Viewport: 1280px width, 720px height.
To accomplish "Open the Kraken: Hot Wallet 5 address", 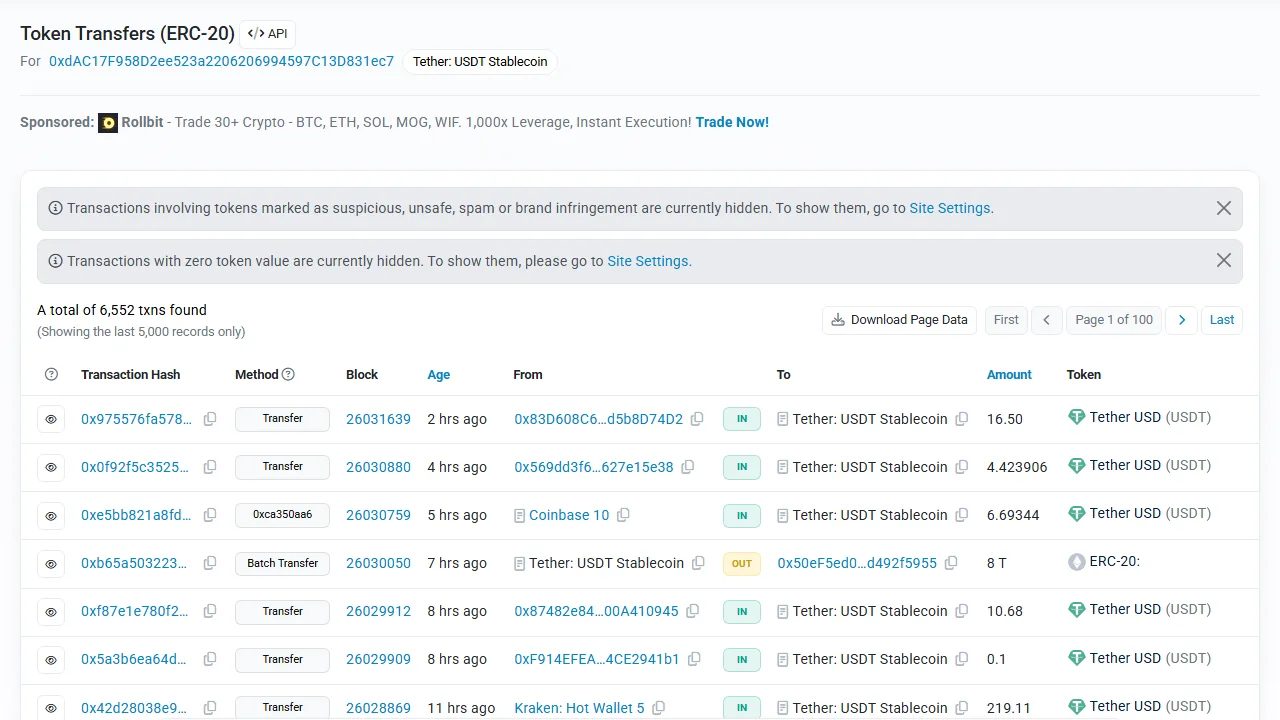I will 579,707.
